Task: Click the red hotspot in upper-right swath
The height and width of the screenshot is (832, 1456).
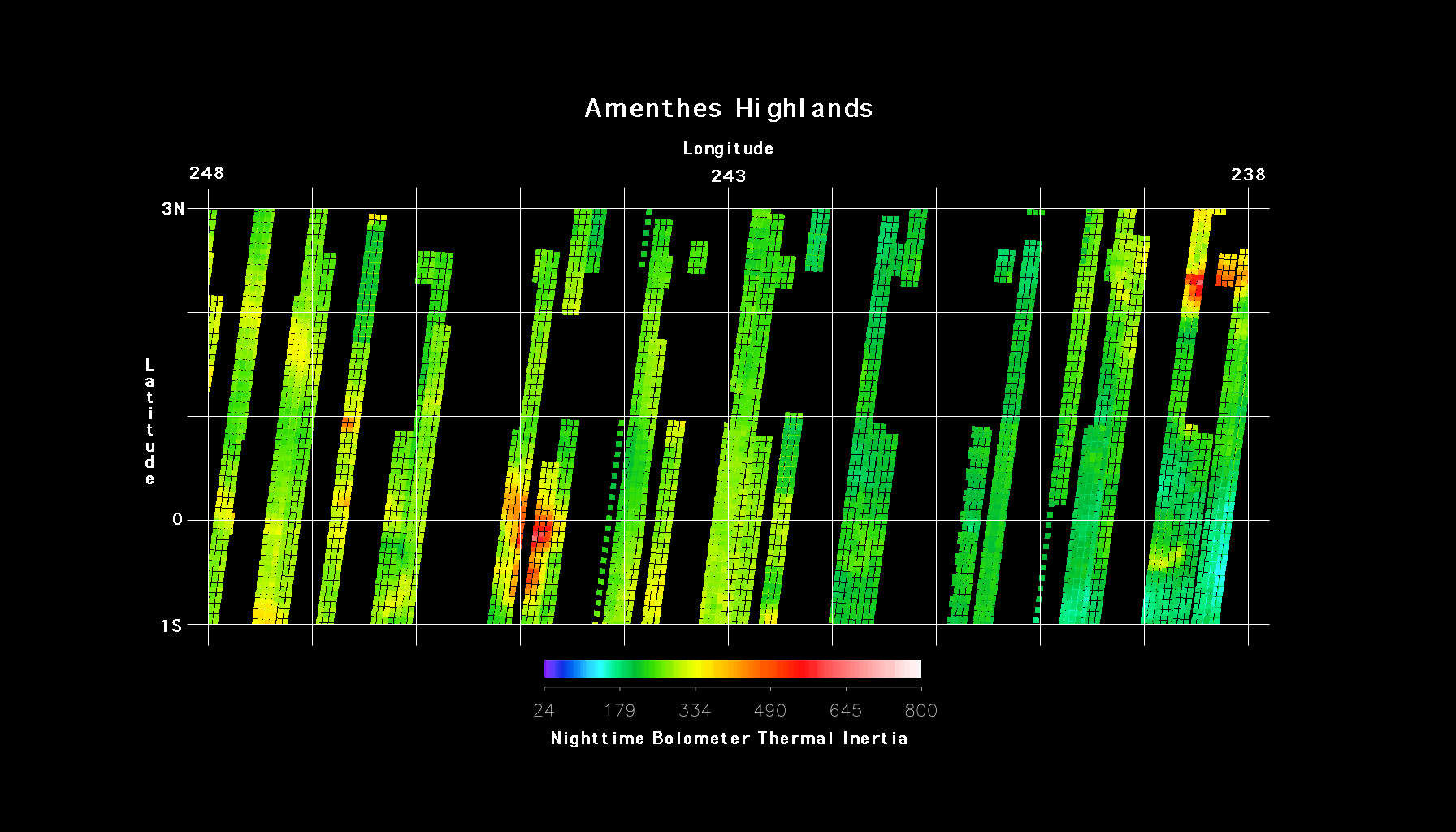Action: [x=1194, y=286]
